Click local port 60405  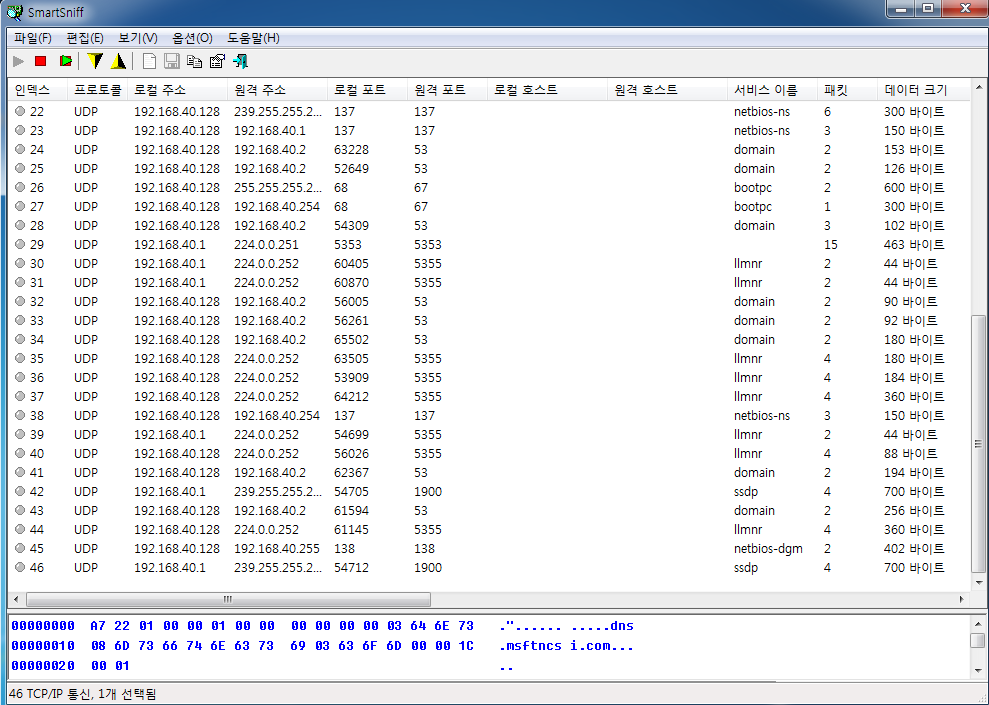pos(351,263)
